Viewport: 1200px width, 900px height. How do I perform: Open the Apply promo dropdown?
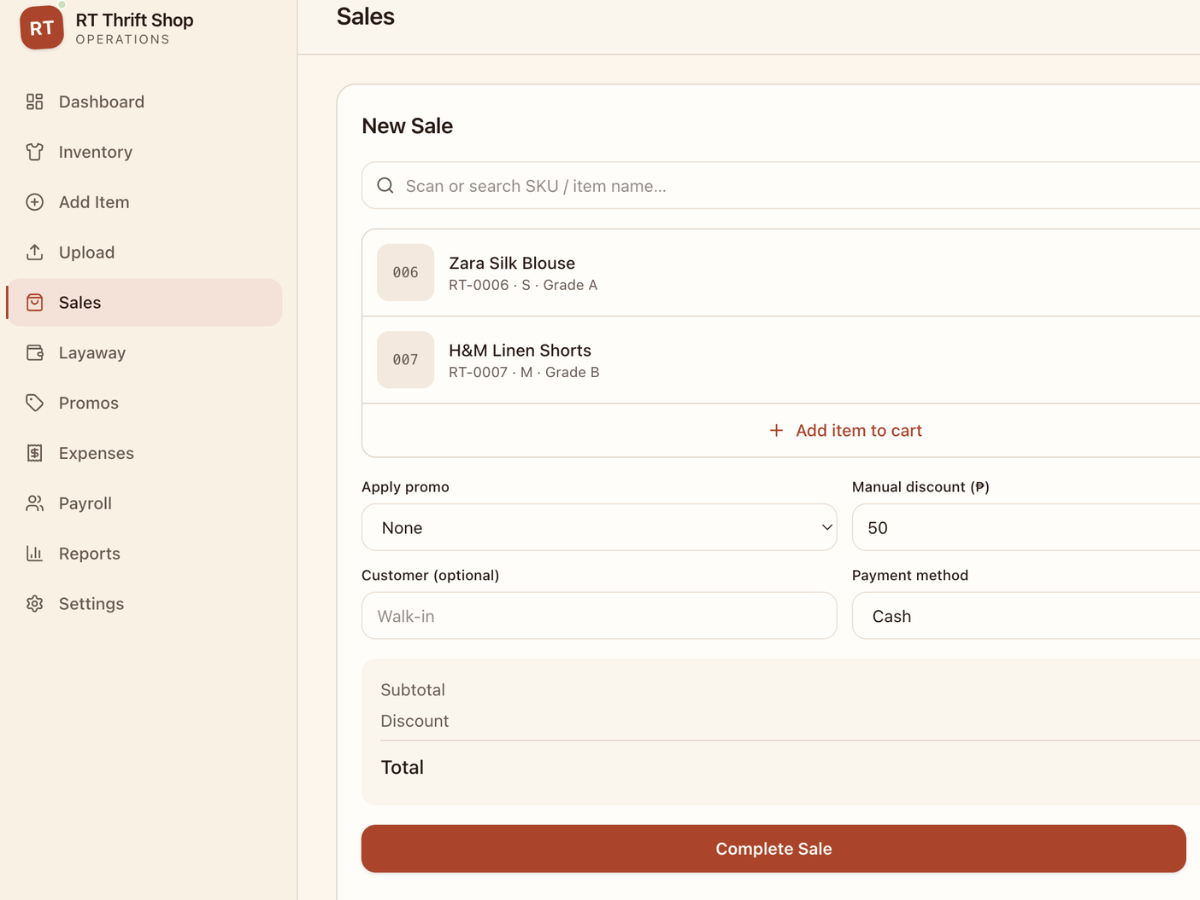599,527
